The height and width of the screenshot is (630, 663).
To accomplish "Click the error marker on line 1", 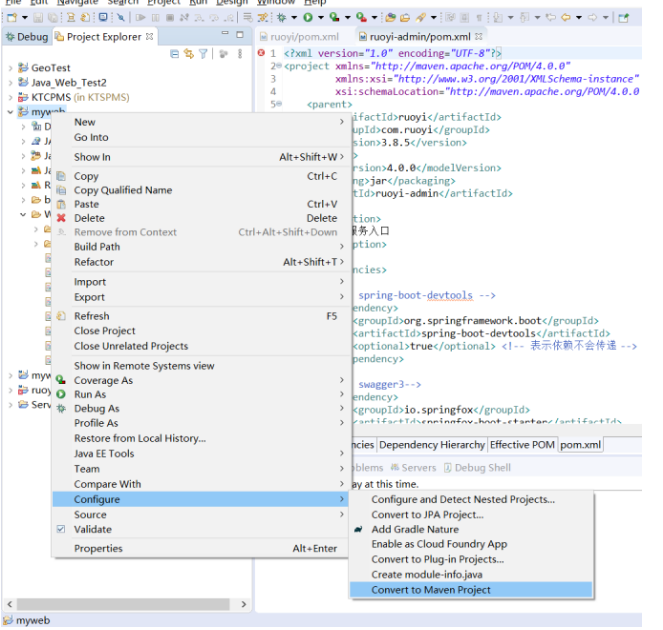I will (x=261, y=53).
